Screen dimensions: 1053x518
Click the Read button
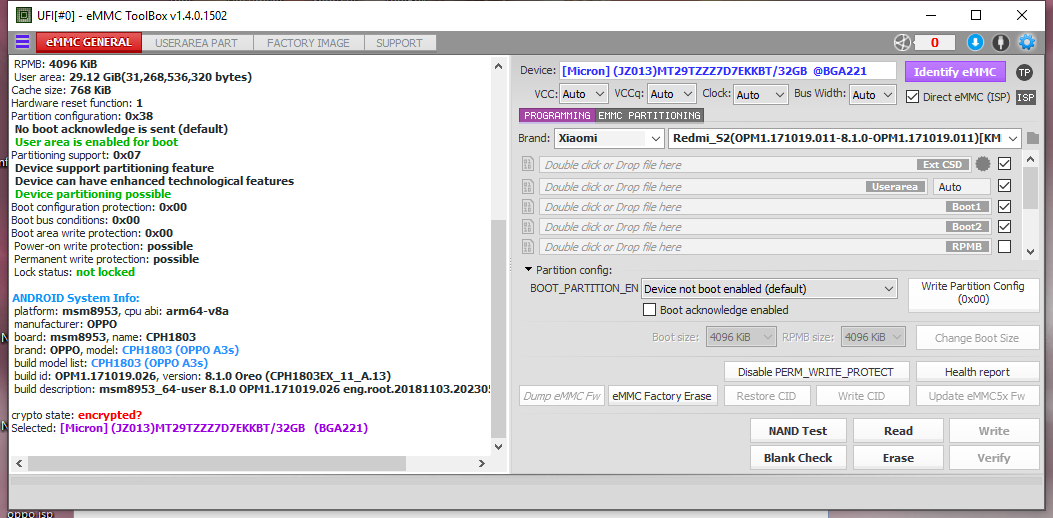point(898,431)
